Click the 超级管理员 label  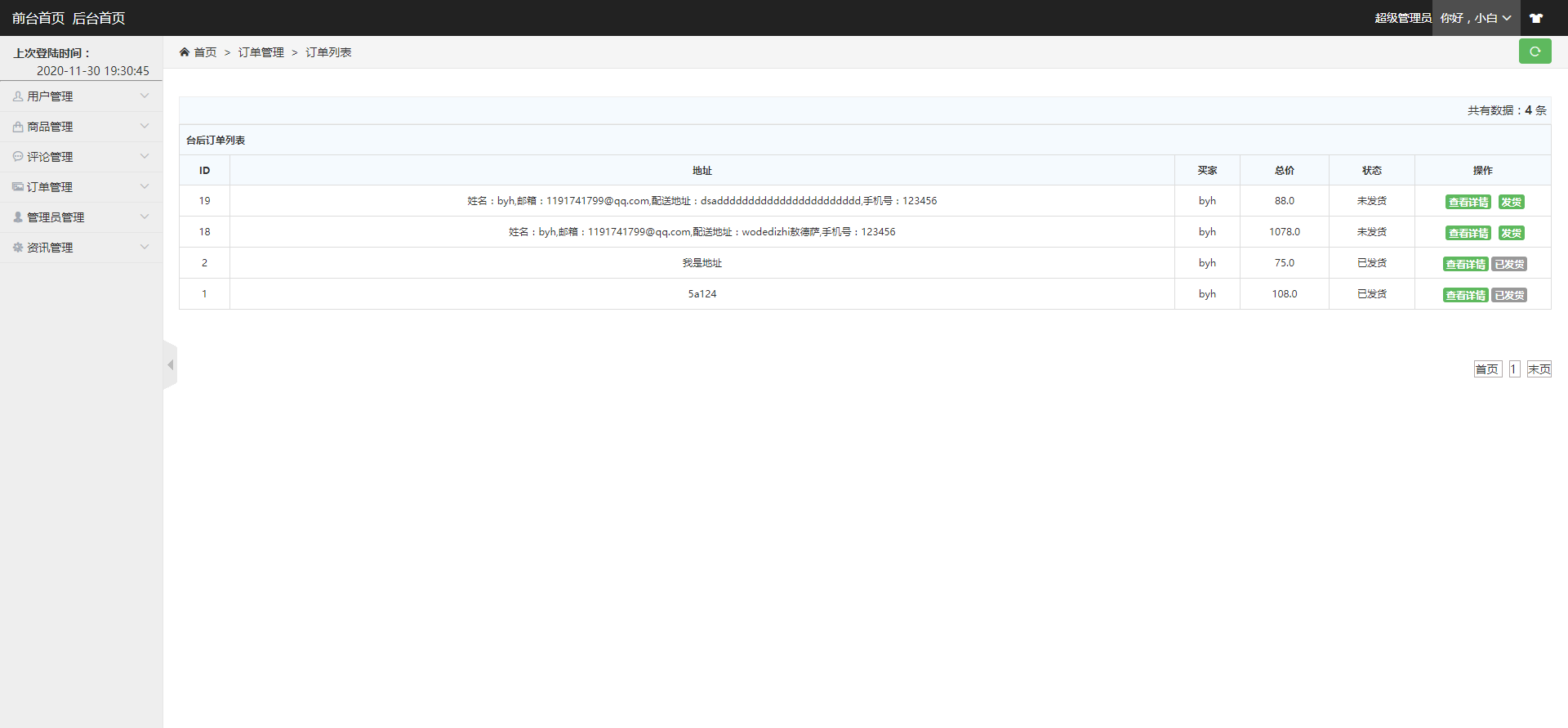click(x=1402, y=18)
